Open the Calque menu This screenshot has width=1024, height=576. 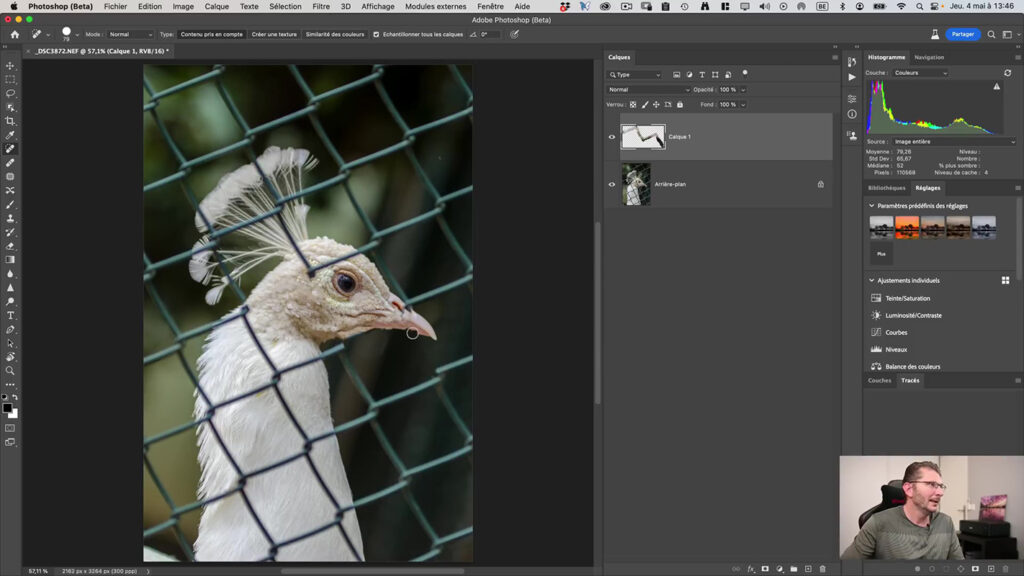(x=216, y=7)
